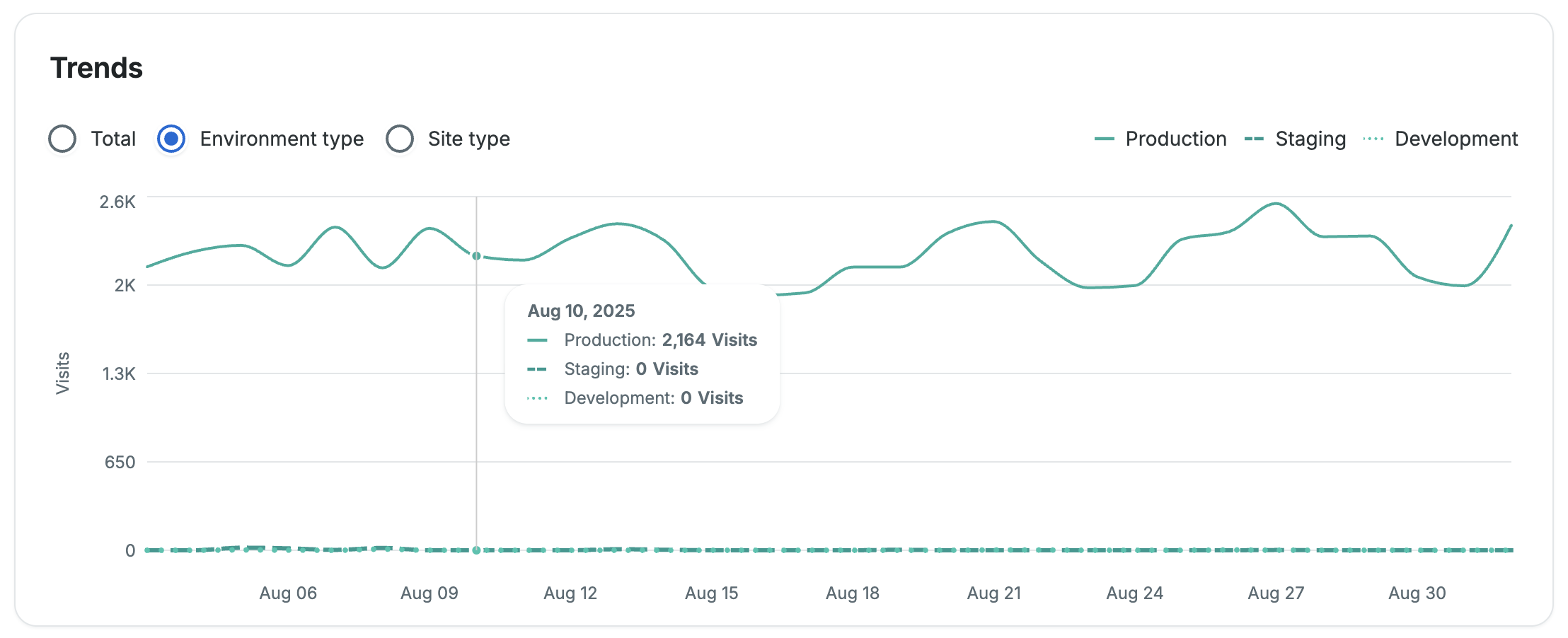Click the Trends heading

(97, 68)
